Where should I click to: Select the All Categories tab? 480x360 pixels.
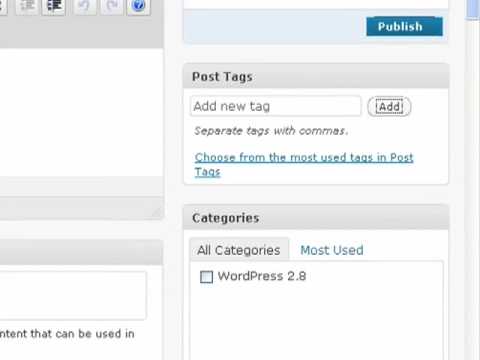239,250
